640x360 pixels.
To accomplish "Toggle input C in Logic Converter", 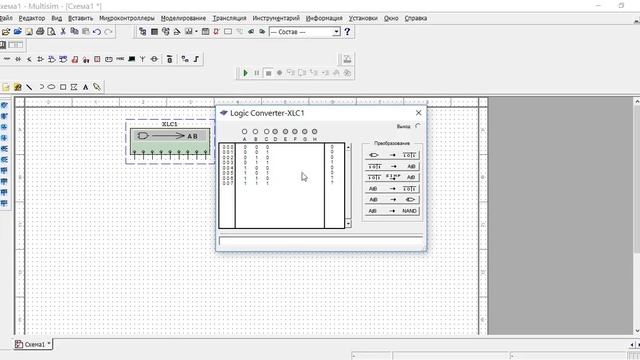I will pyautogui.click(x=267, y=131).
